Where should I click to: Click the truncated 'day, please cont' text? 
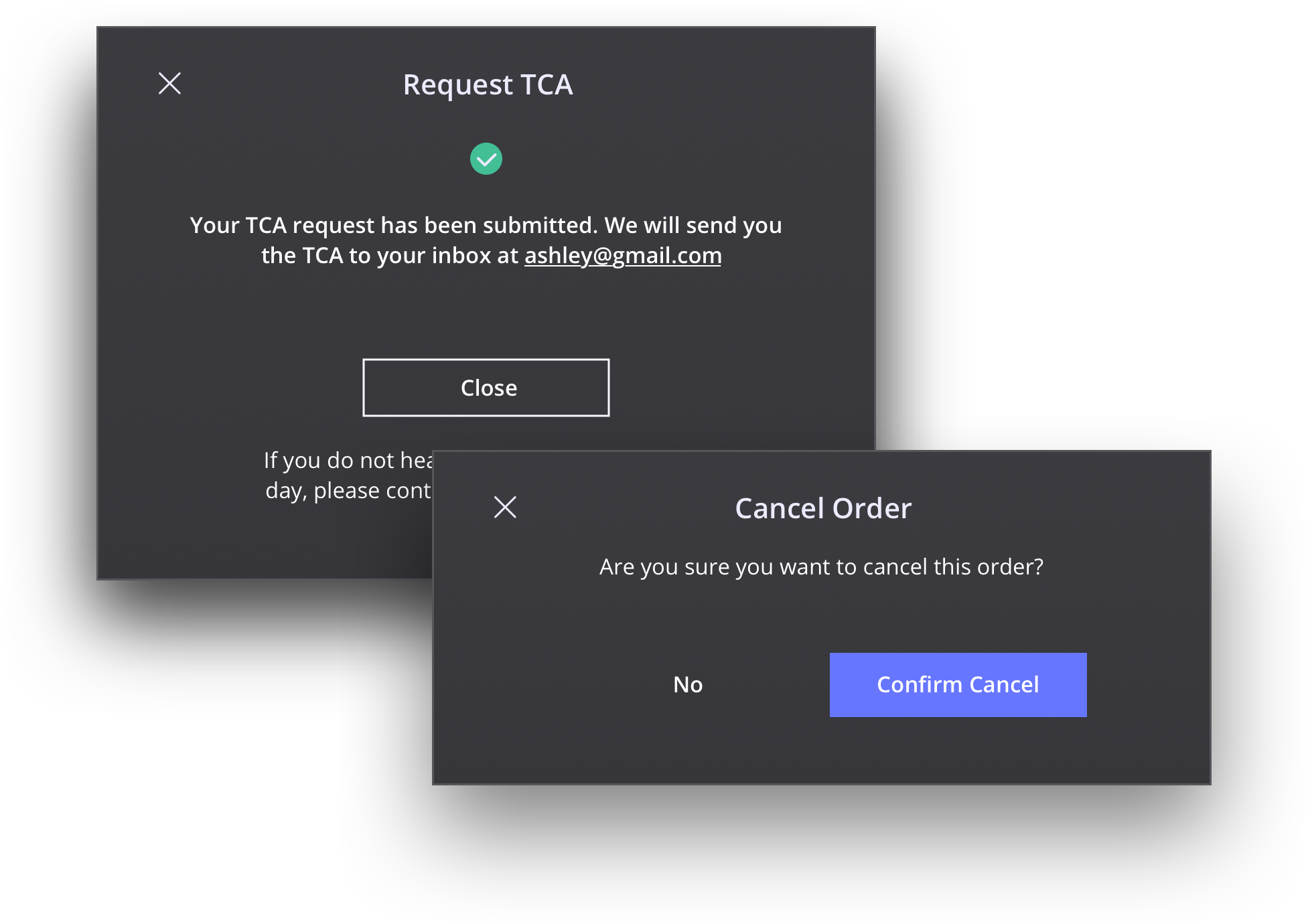348,491
